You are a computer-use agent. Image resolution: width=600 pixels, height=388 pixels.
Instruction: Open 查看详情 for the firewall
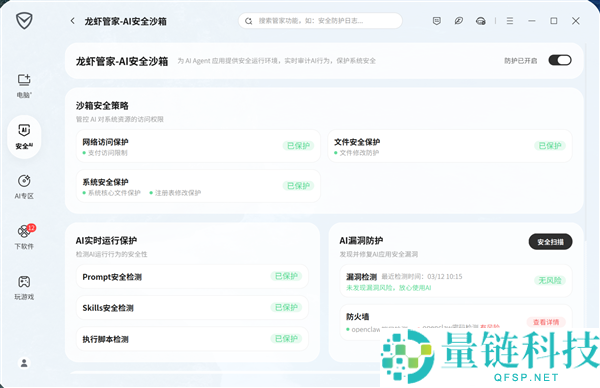tap(546, 322)
